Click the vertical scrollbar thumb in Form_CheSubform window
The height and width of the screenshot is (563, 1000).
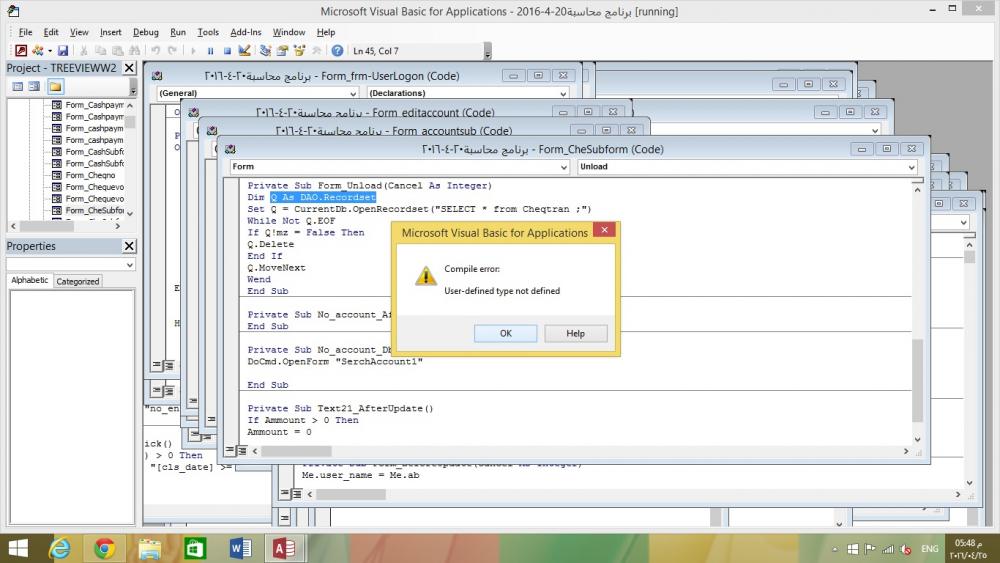pyautogui.click(x=918, y=381)
